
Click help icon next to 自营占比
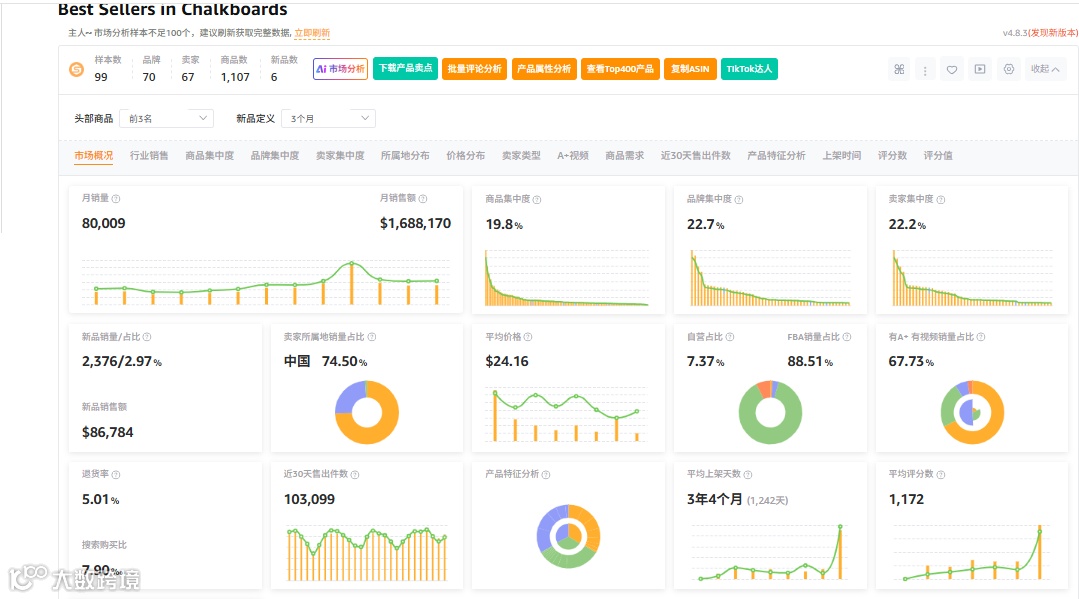[x=729, y=337]
